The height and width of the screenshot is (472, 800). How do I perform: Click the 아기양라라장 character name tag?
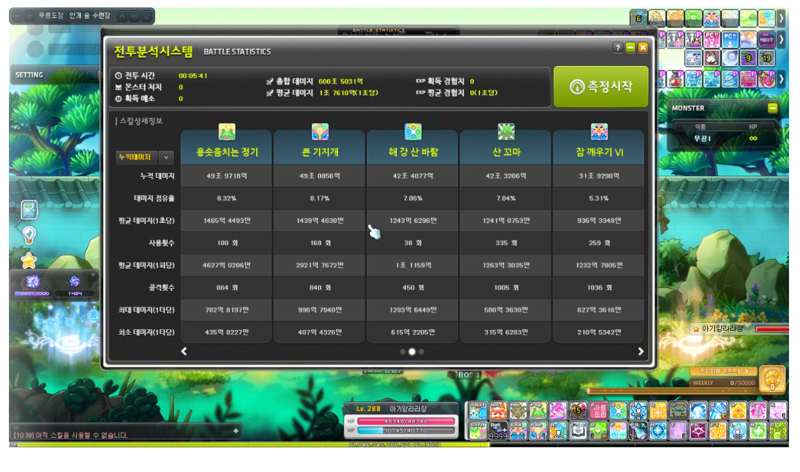723,329
